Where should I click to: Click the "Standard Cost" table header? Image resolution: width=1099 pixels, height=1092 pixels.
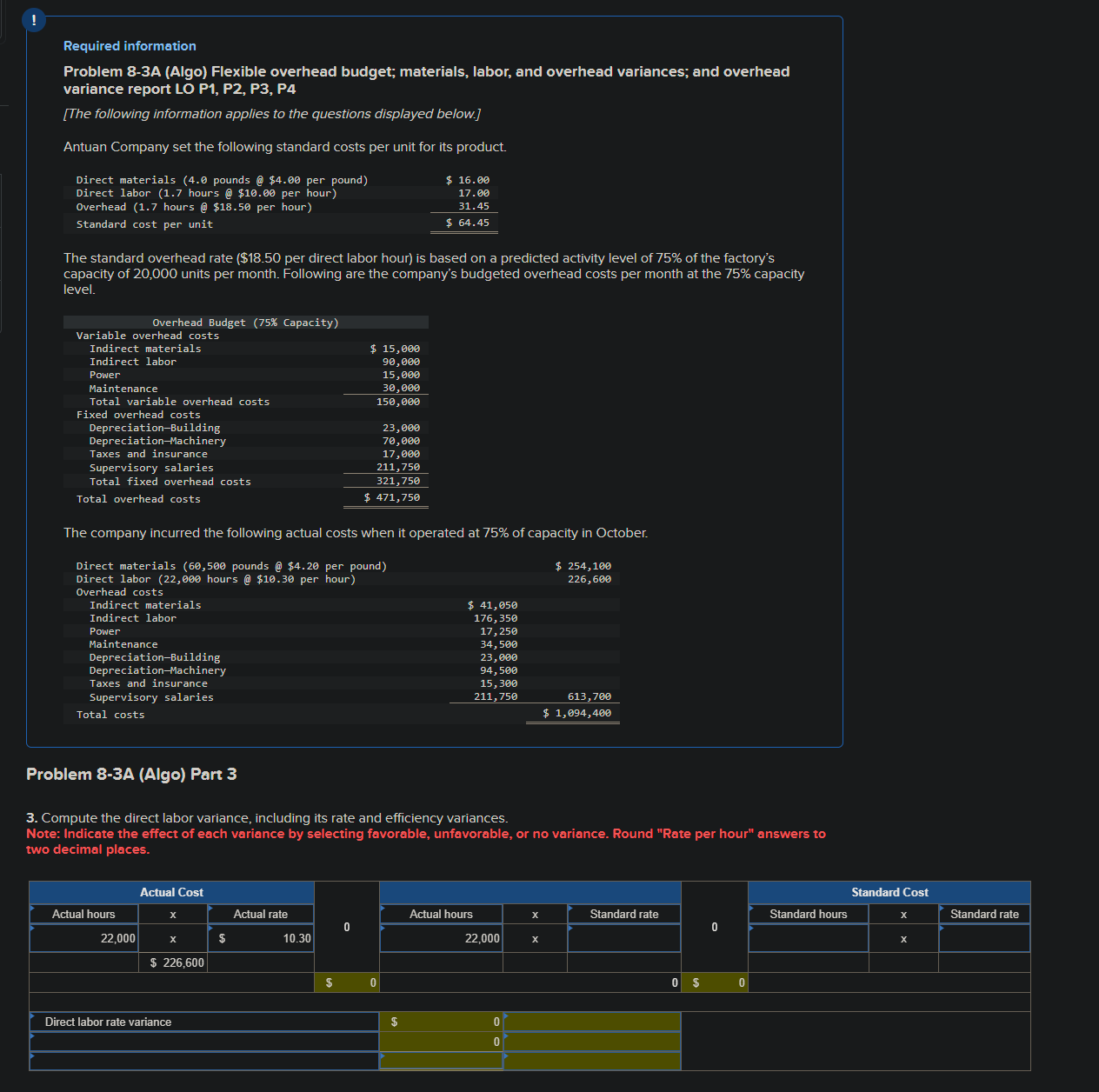tap(889, 892)
